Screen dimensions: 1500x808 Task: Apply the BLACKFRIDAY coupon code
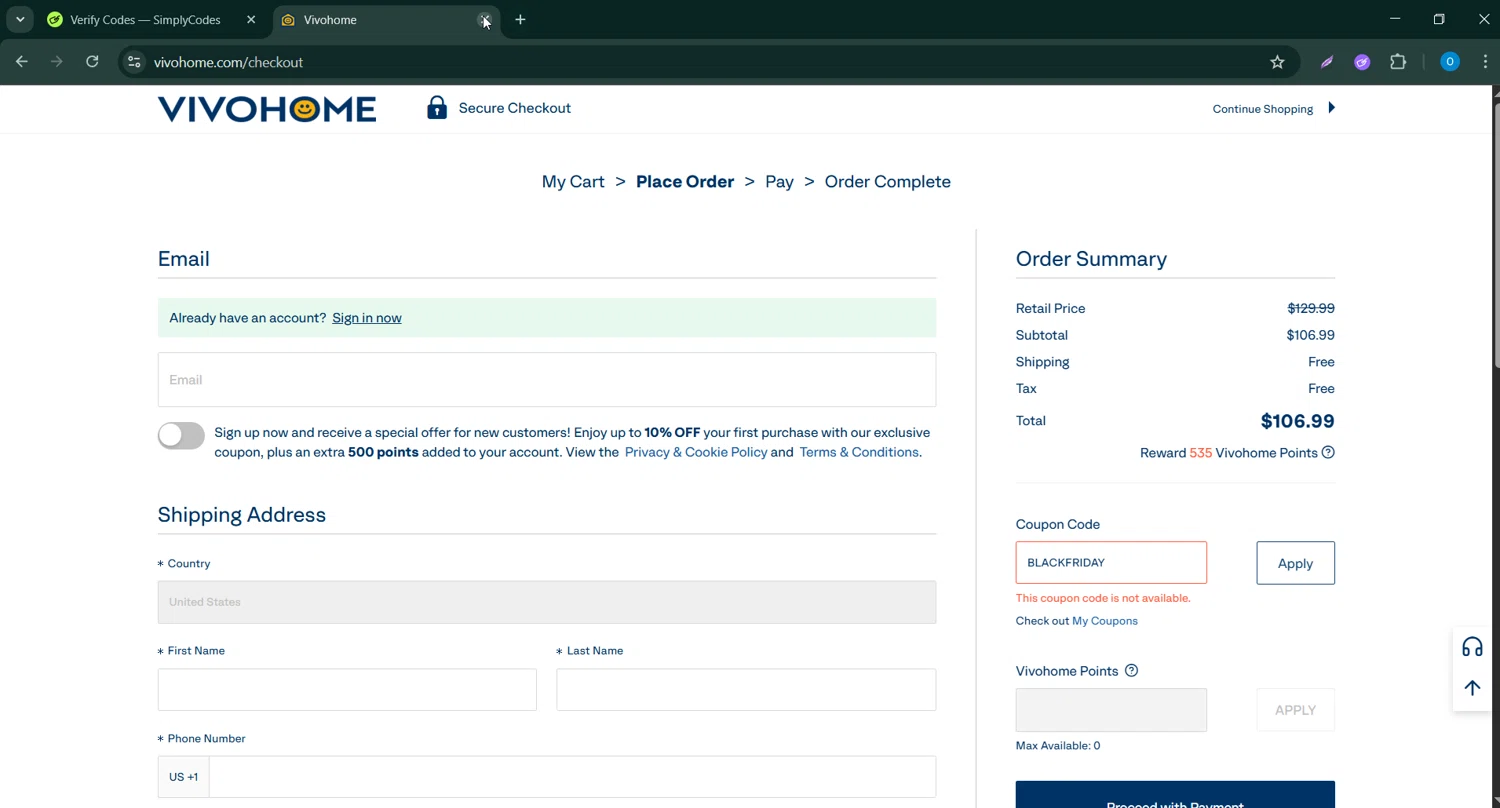[x=1295, y=563]
